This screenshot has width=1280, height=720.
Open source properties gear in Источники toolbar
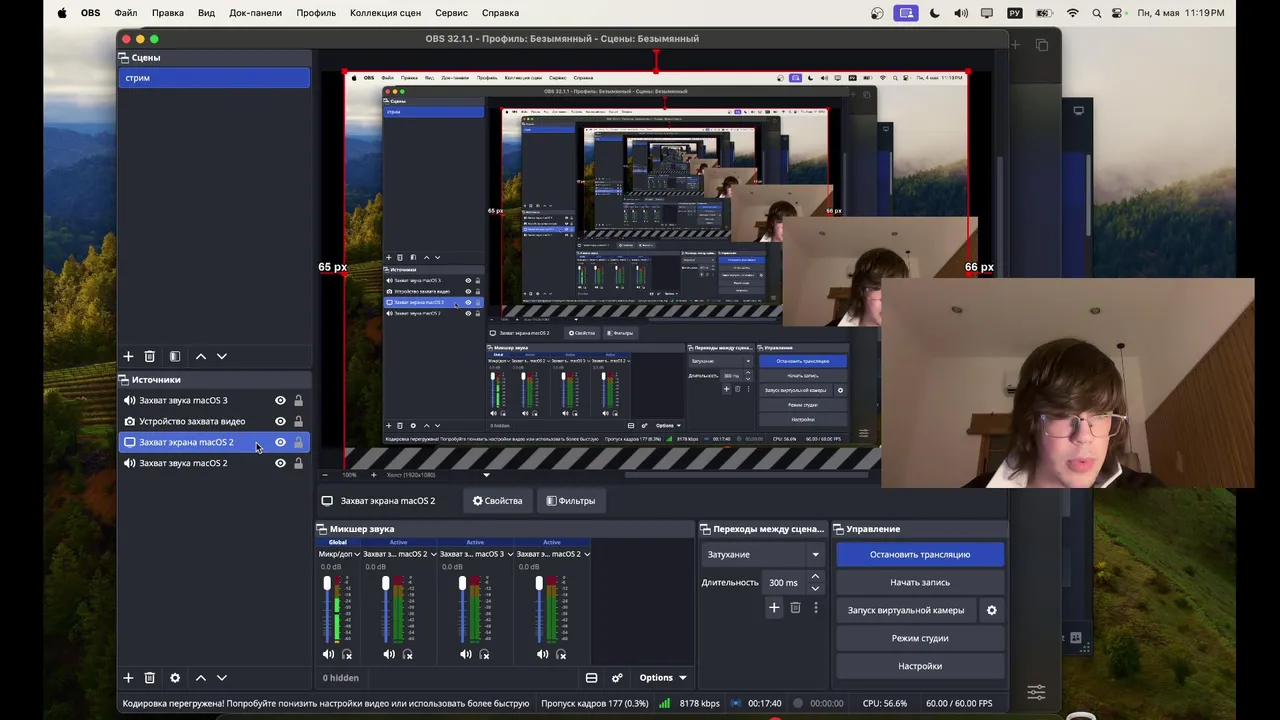175,678
